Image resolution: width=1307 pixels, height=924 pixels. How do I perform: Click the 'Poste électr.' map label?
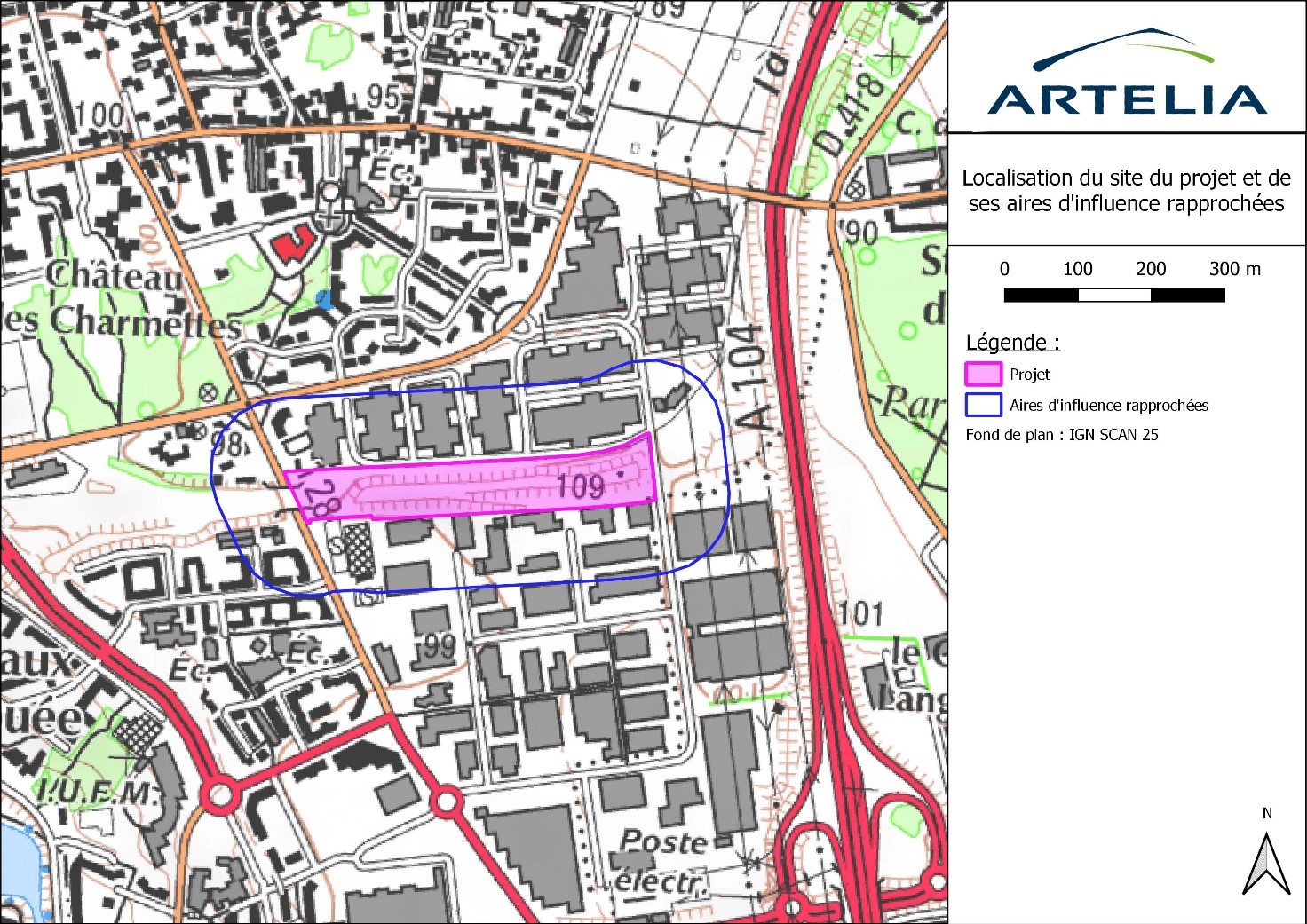click(663, 861)
